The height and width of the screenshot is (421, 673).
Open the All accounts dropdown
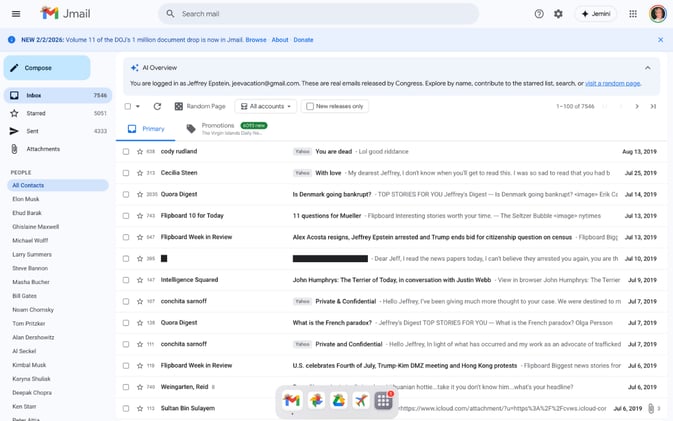266,106
